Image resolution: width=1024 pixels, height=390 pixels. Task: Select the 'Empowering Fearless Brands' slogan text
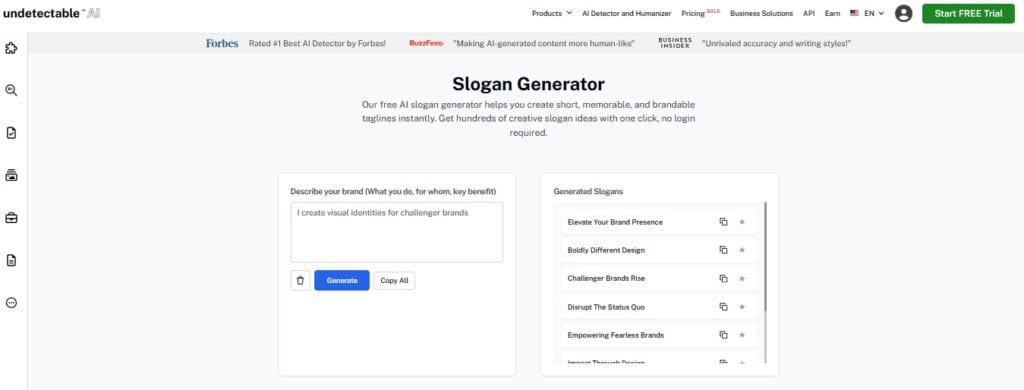tap(615, 334)
